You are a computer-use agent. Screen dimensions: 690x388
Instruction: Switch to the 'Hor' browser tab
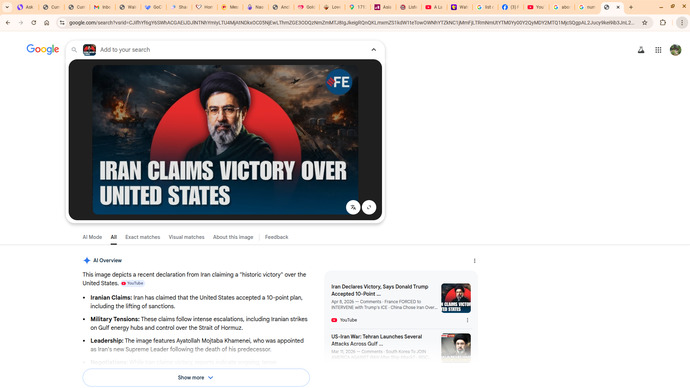pos(204,7)
